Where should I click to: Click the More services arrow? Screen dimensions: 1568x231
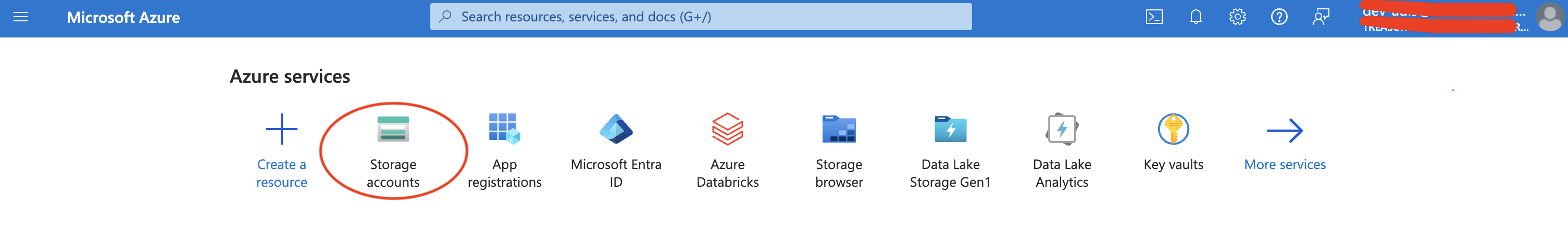(1285, 130)
